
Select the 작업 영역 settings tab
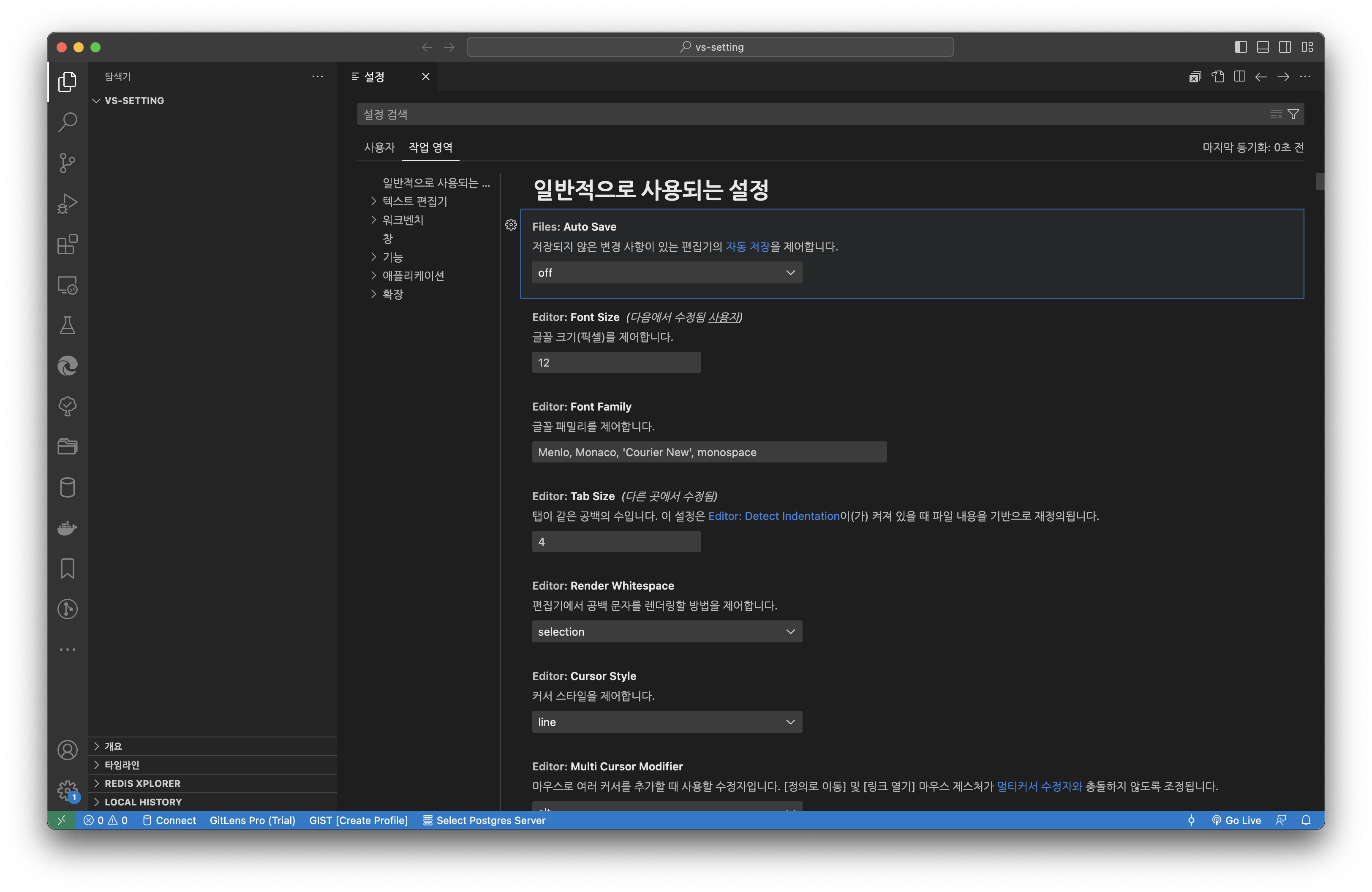[x=430, y=147]
